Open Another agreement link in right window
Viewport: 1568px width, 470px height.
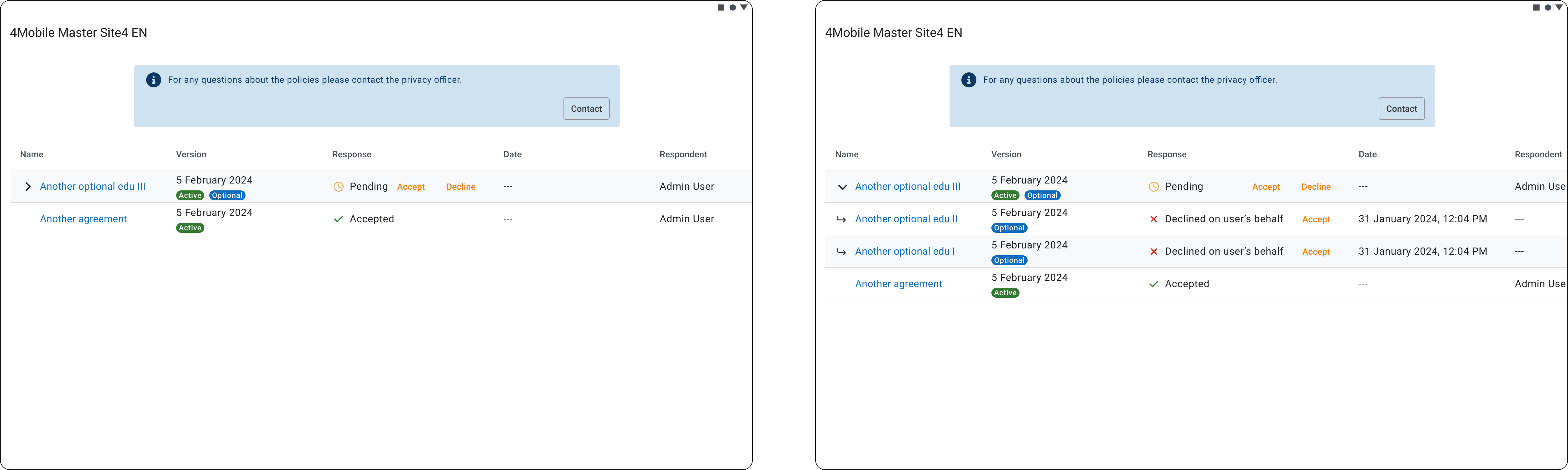pyautogui.click(x=898, y=284)
